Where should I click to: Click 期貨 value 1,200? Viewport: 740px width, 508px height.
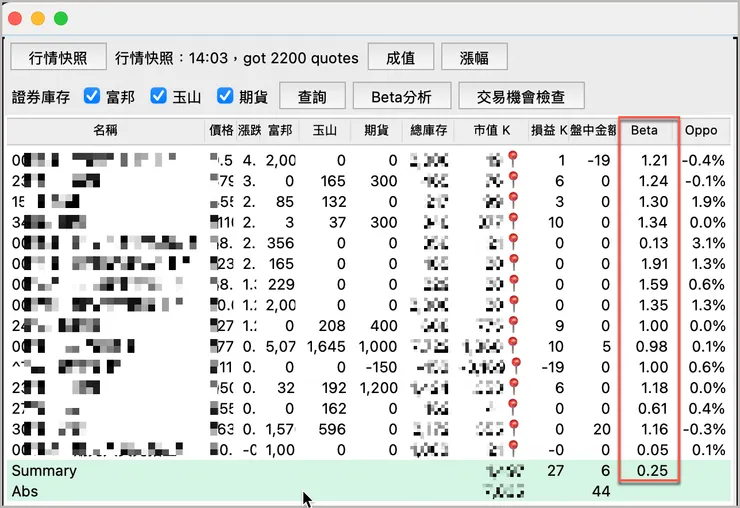[x=378, y=388]
